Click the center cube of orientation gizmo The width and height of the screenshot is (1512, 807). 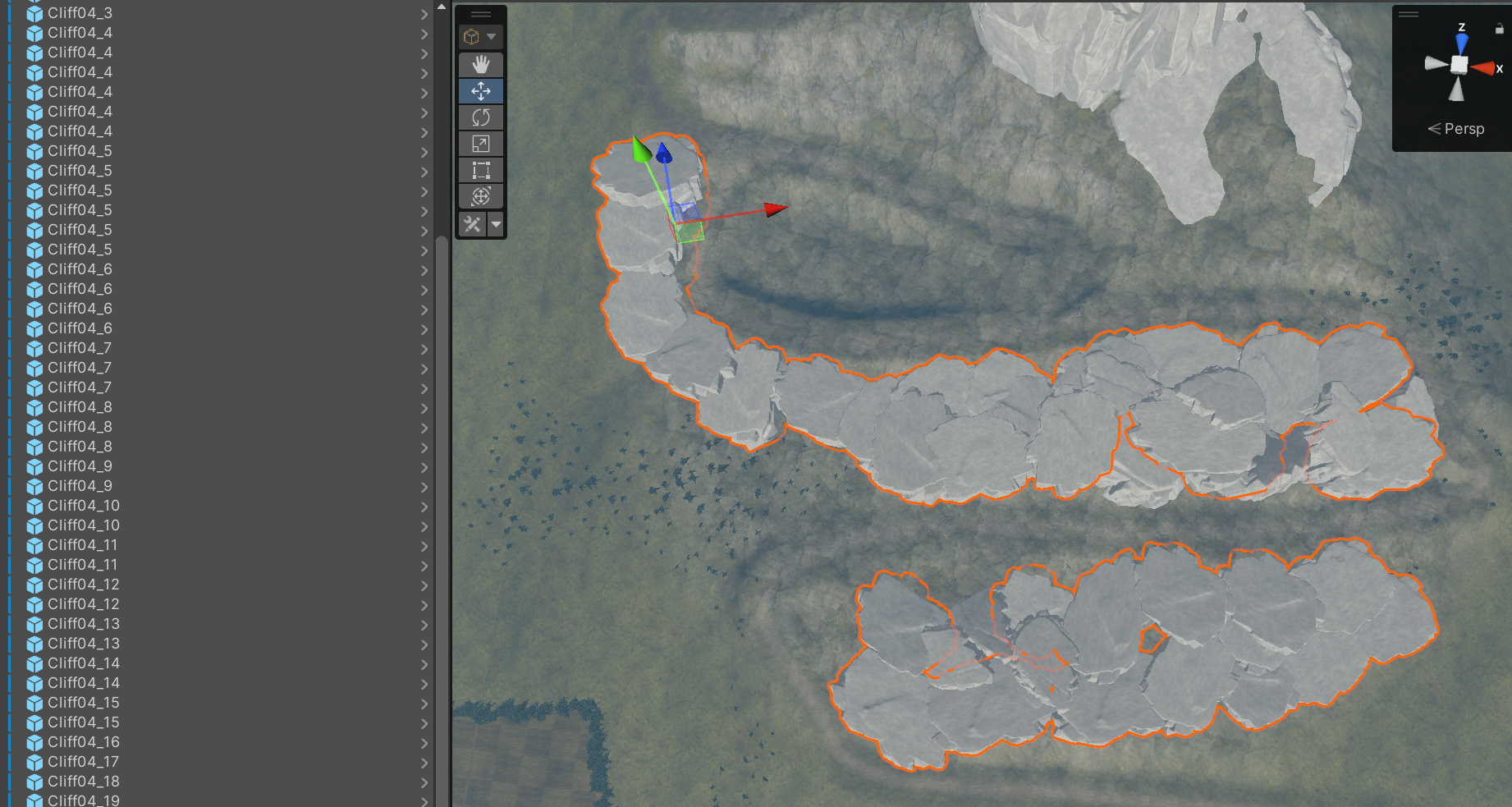(1459, 65)
